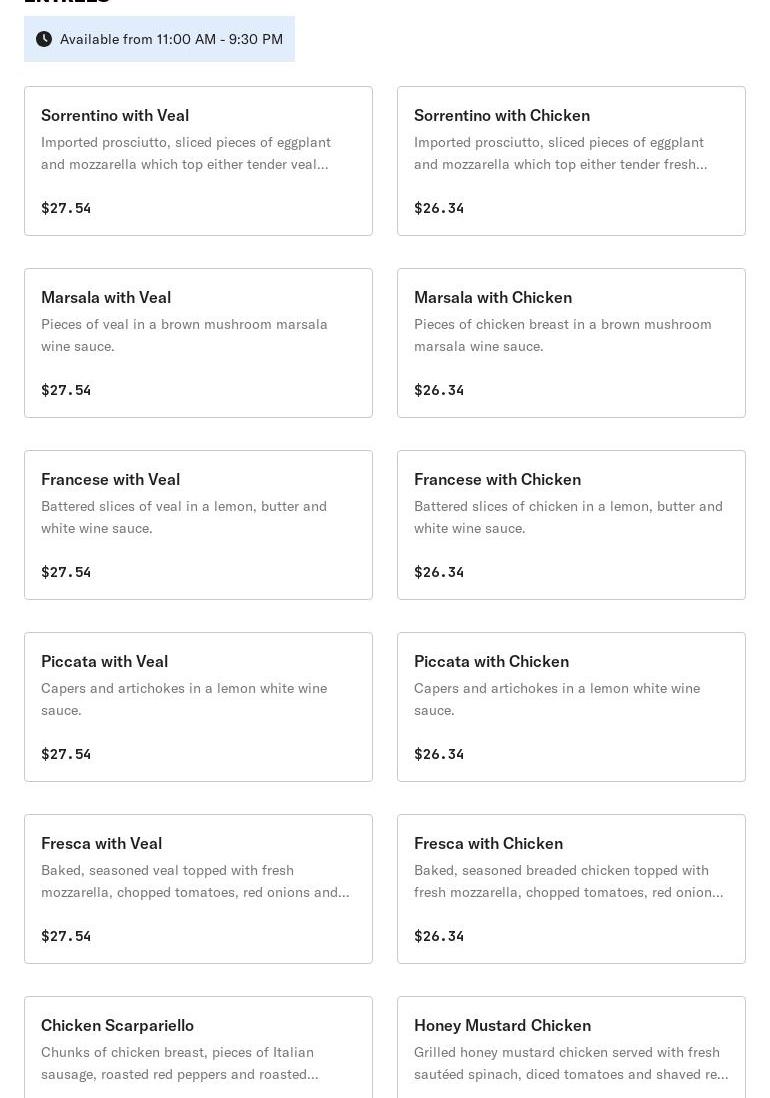Choose the Francese with Veal entree
The image size is (770, 1098).
(x=198, y=525)
